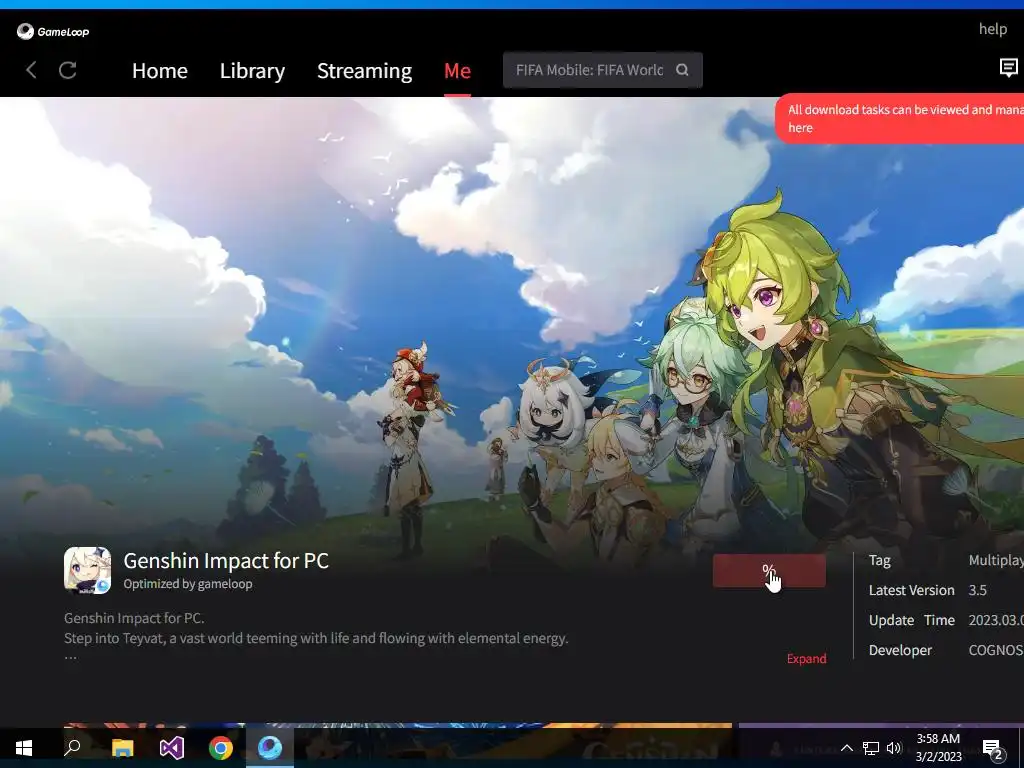The width and height of the screenshot is (1024, 768).
Task: Open the Windows notification center
Action: [993, 749]
